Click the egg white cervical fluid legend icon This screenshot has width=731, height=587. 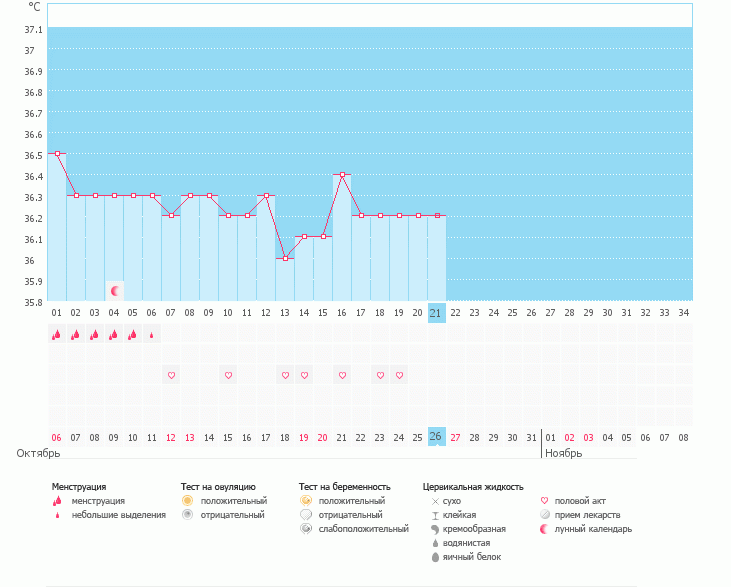click(x=435, y=557)
